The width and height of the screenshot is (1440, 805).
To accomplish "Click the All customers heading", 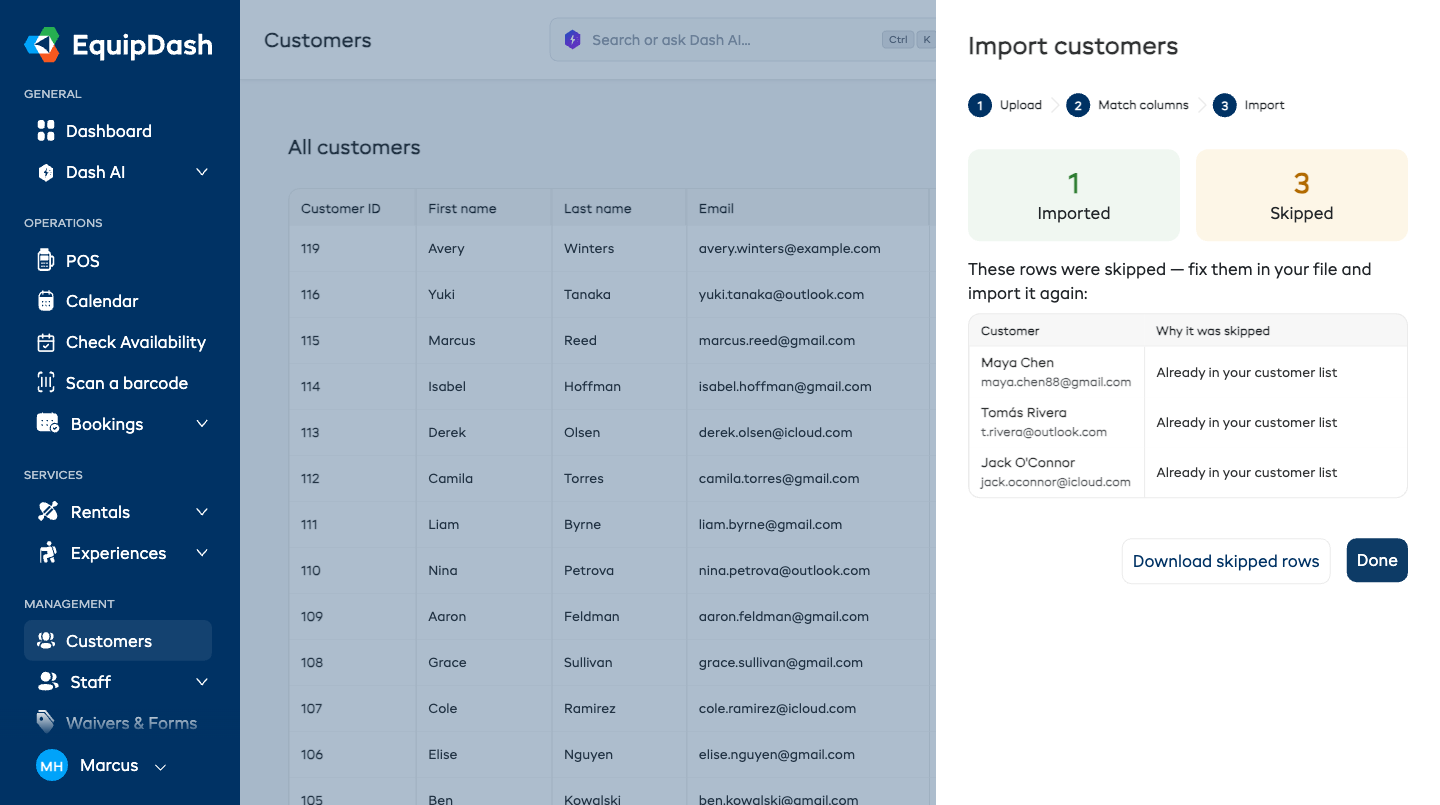I will (x=354, y=147).
